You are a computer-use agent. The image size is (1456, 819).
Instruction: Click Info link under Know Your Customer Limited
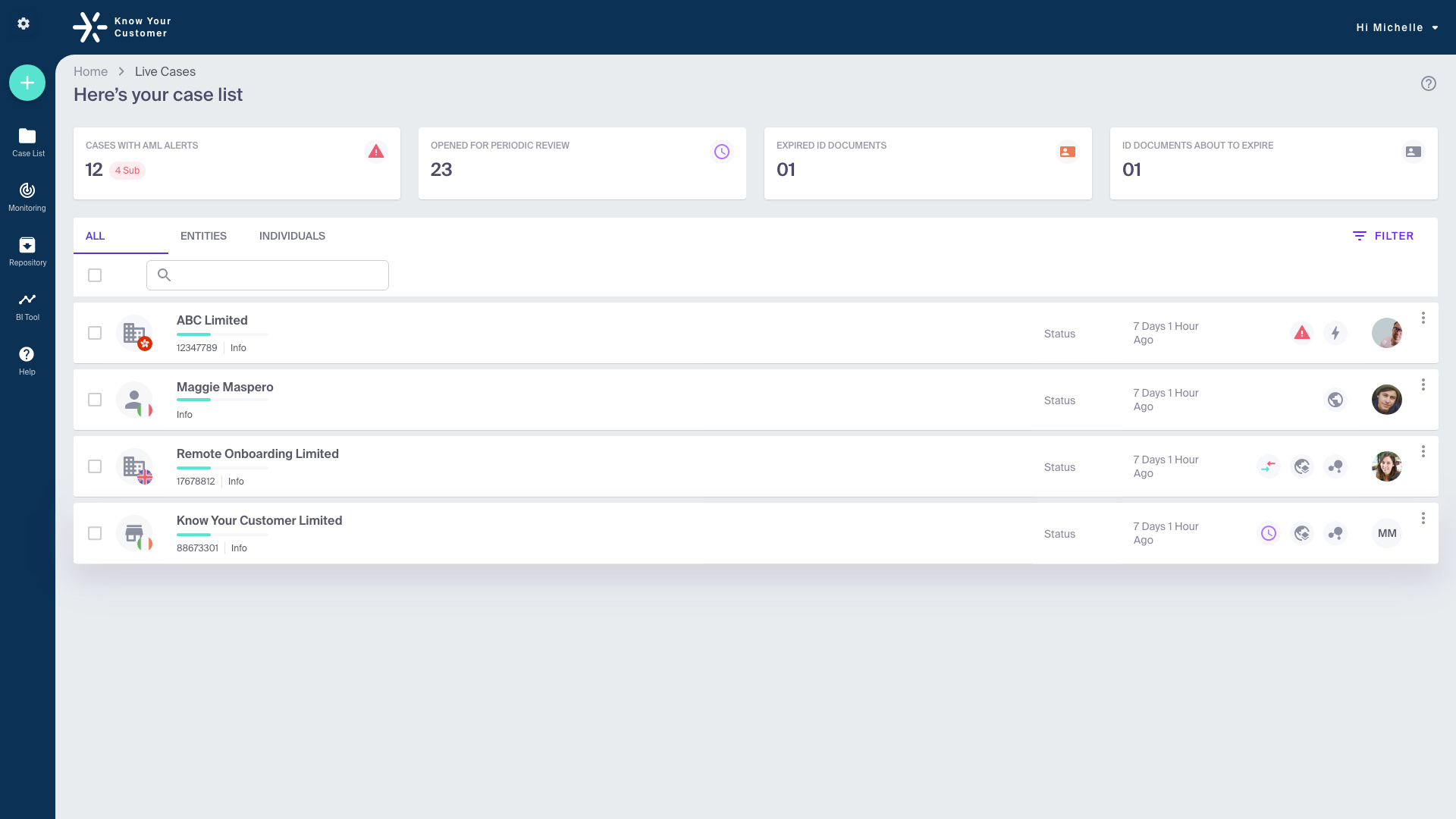click(239, 548)
